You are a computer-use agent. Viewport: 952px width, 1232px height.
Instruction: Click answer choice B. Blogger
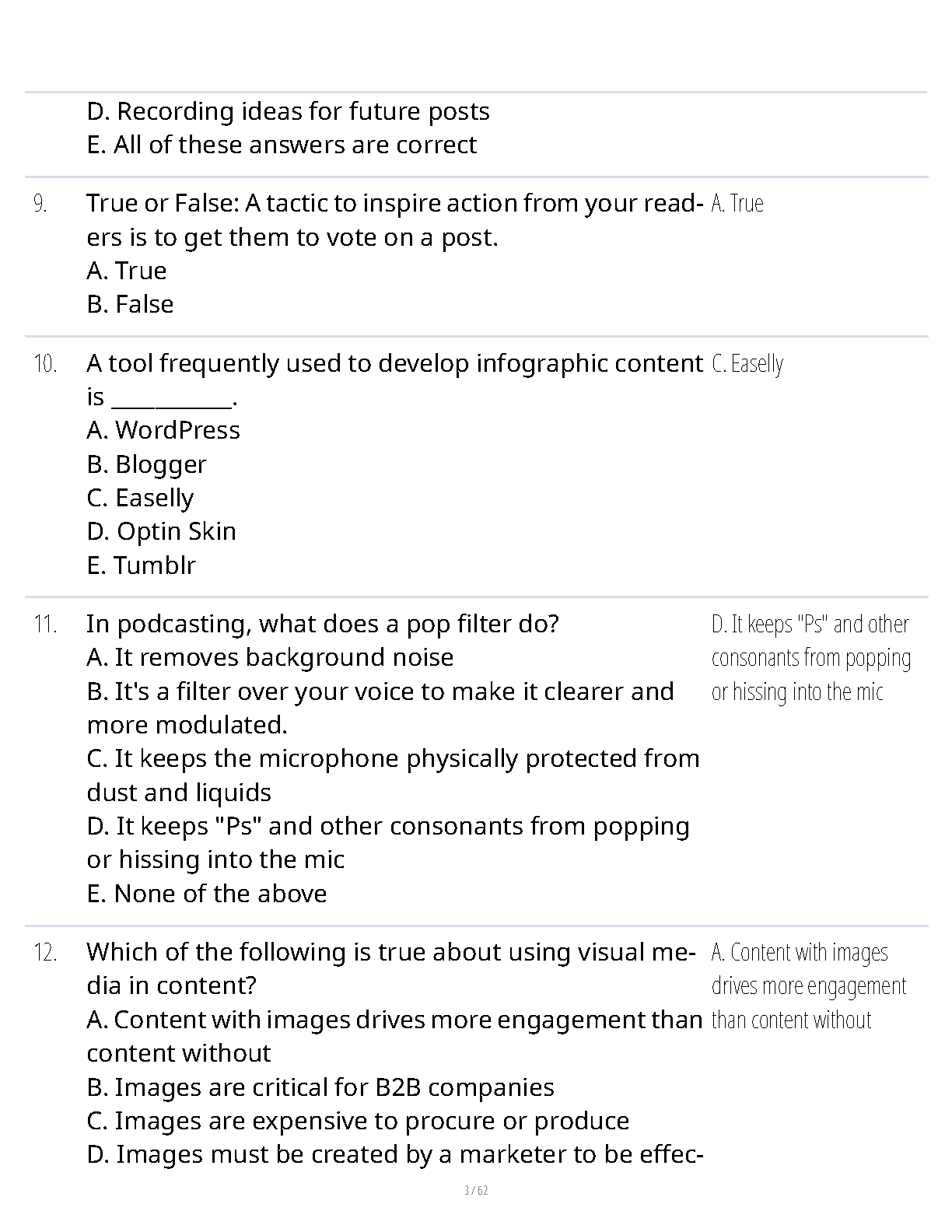(147, 464)
